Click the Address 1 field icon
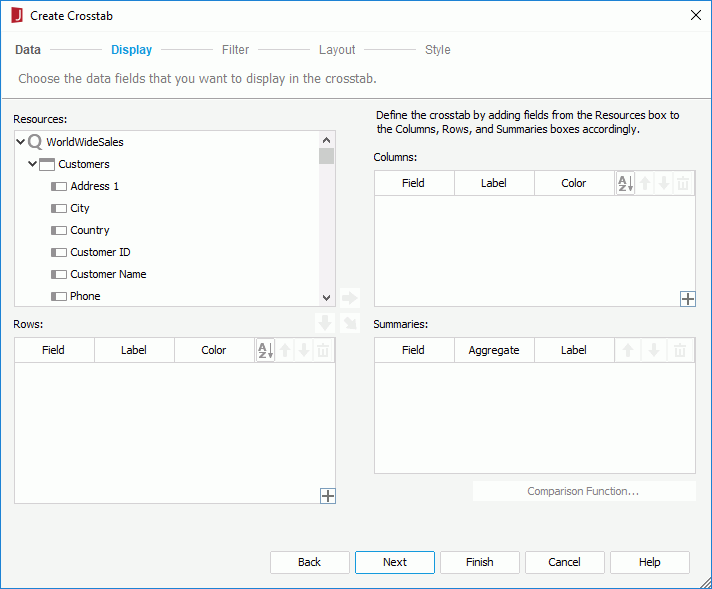This screenshot has width=712, height=589. [59, 187]
